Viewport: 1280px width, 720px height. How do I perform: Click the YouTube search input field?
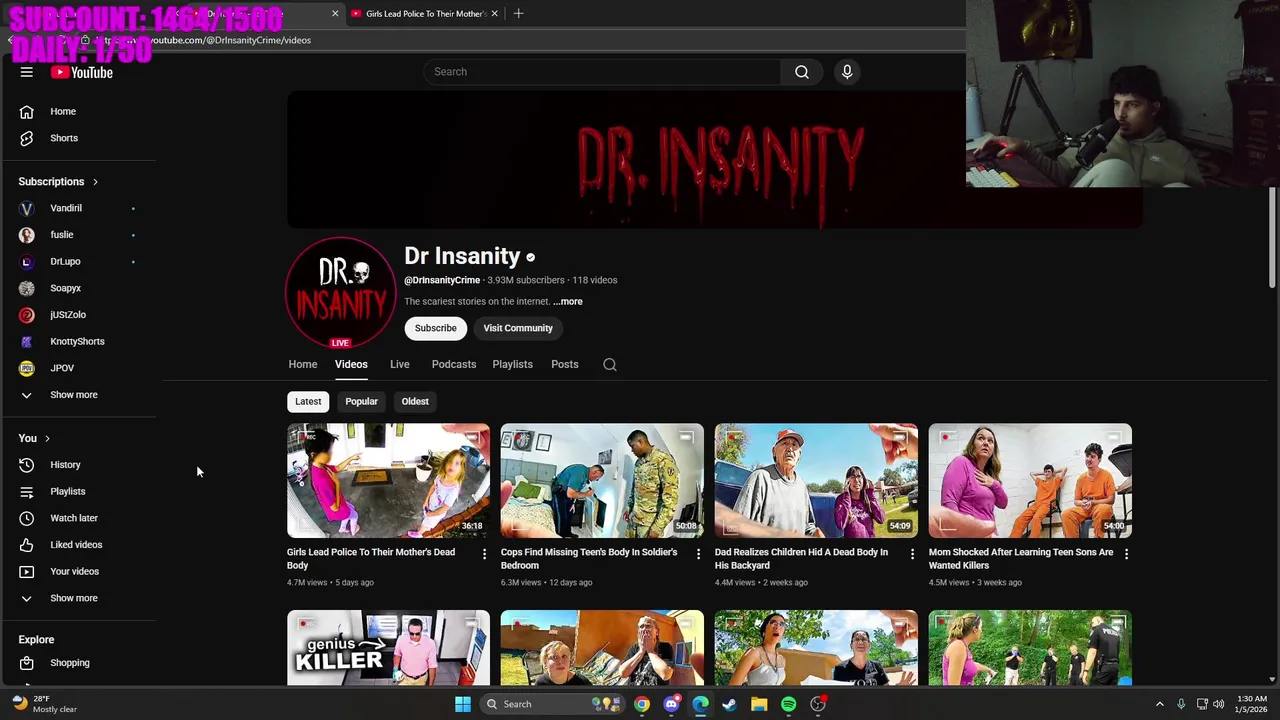click(x=603, y=72)
